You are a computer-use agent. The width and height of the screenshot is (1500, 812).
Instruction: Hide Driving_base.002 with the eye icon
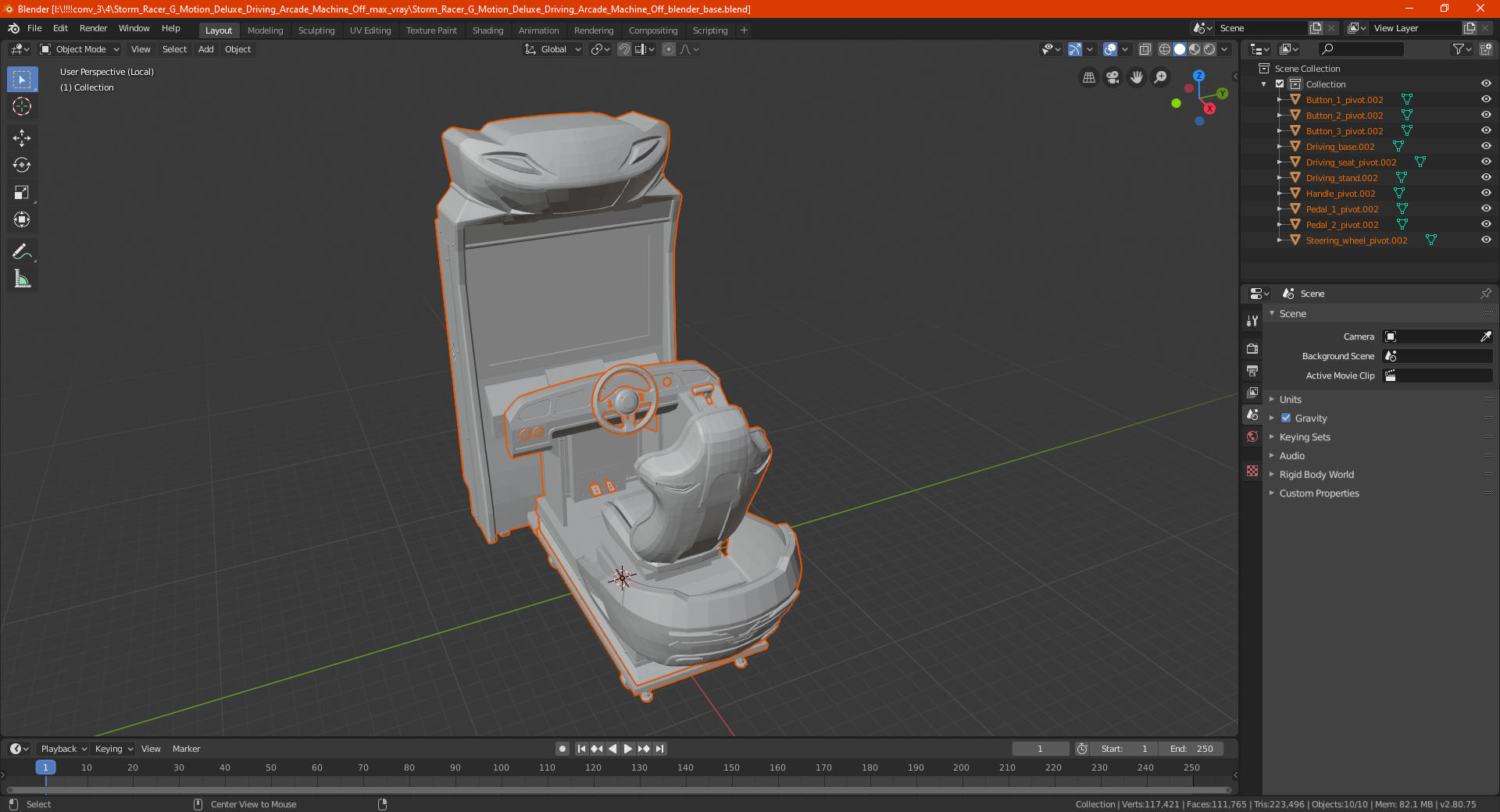1486,146
